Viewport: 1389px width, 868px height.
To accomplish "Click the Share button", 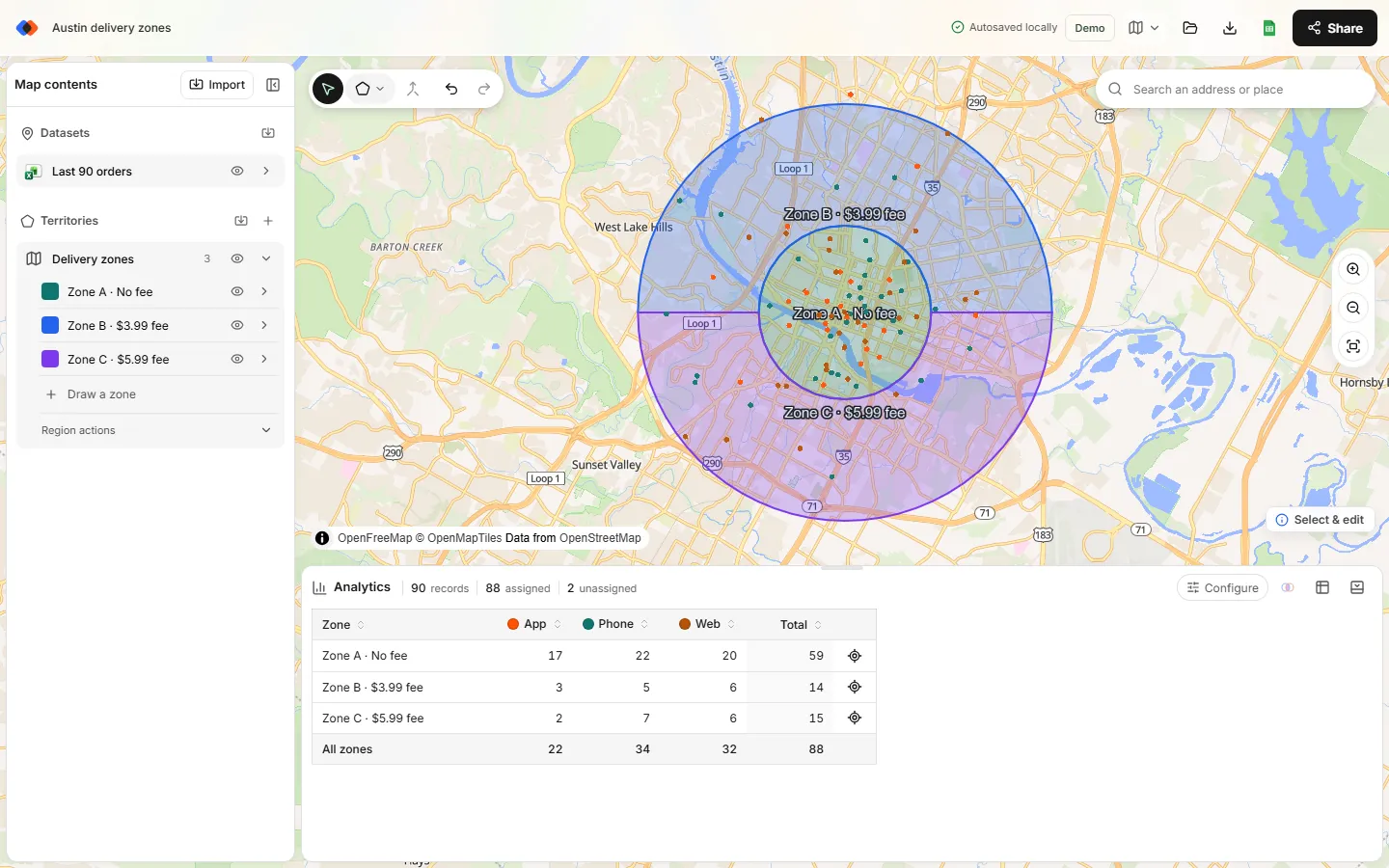I will click(x=1335, y=28).
